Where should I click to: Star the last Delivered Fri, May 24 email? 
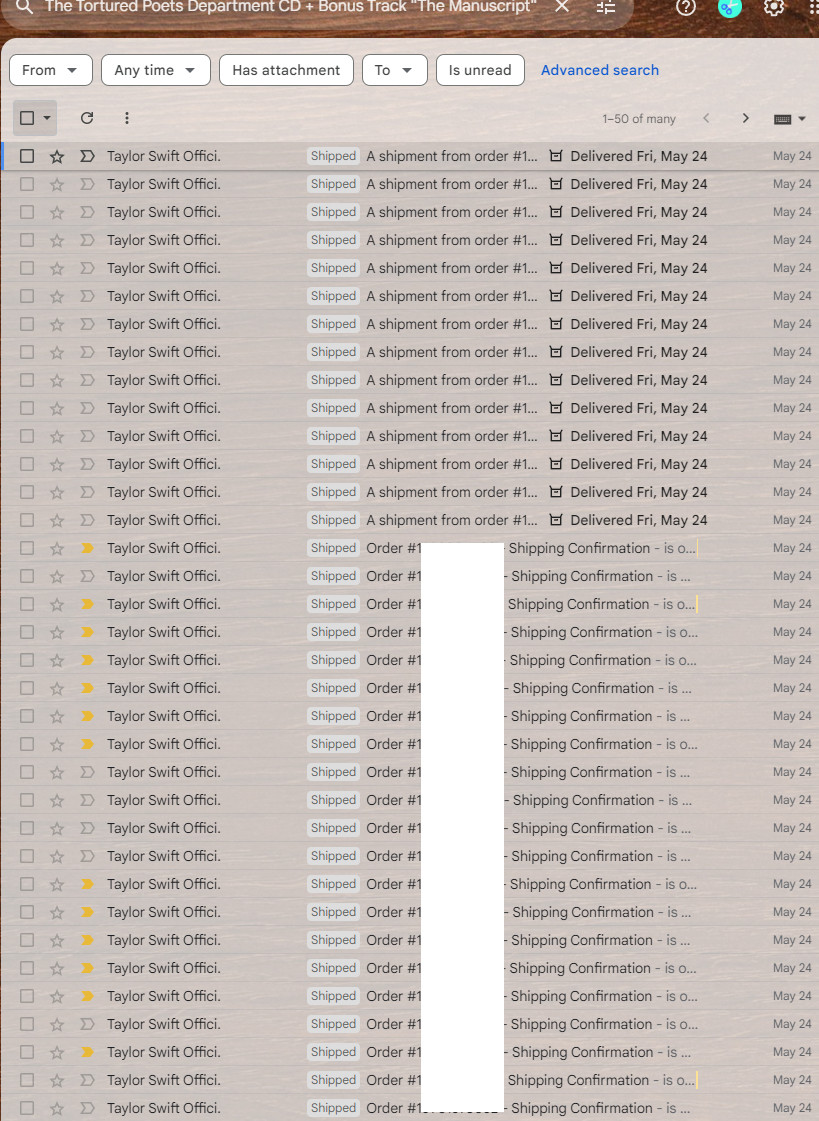tap(57, 520)
